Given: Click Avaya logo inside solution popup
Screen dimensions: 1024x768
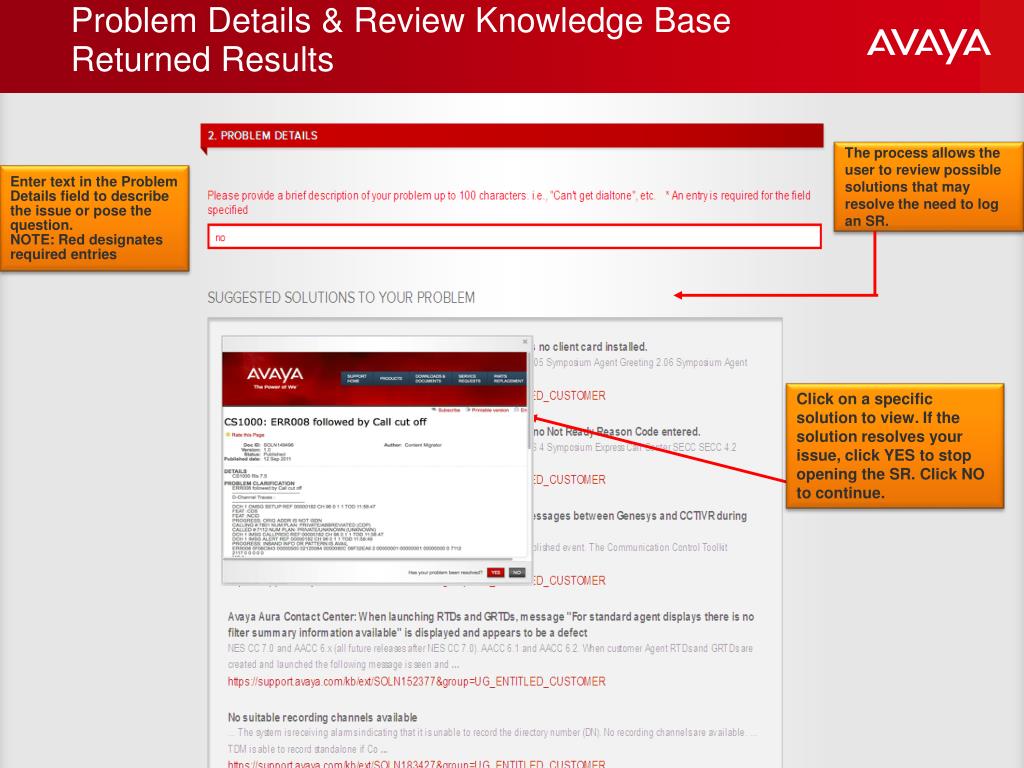Looking at the screenshot, I should [275, 377].
